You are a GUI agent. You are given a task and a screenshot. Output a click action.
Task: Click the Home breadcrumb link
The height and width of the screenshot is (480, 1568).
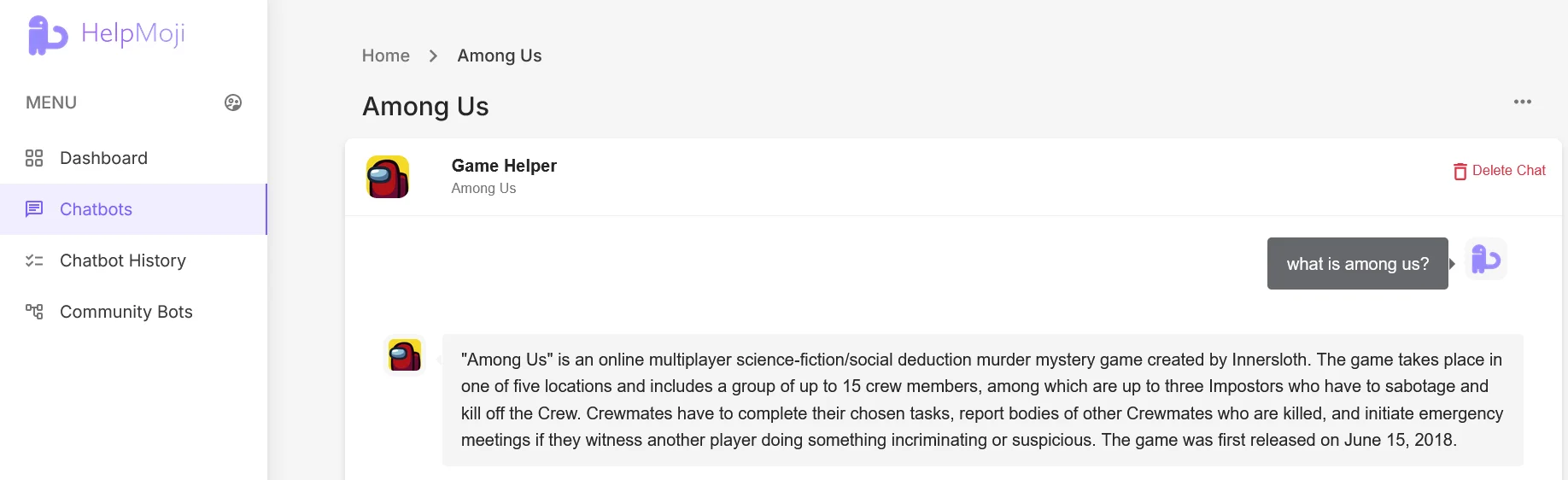385,56
